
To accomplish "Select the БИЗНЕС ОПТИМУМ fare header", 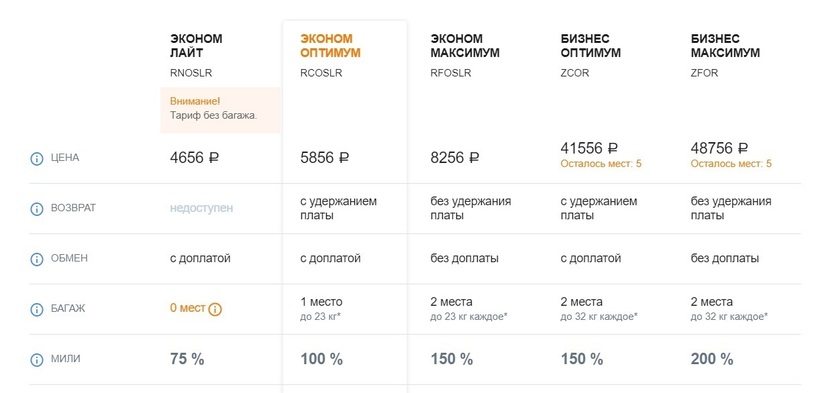I will [590, 46].
